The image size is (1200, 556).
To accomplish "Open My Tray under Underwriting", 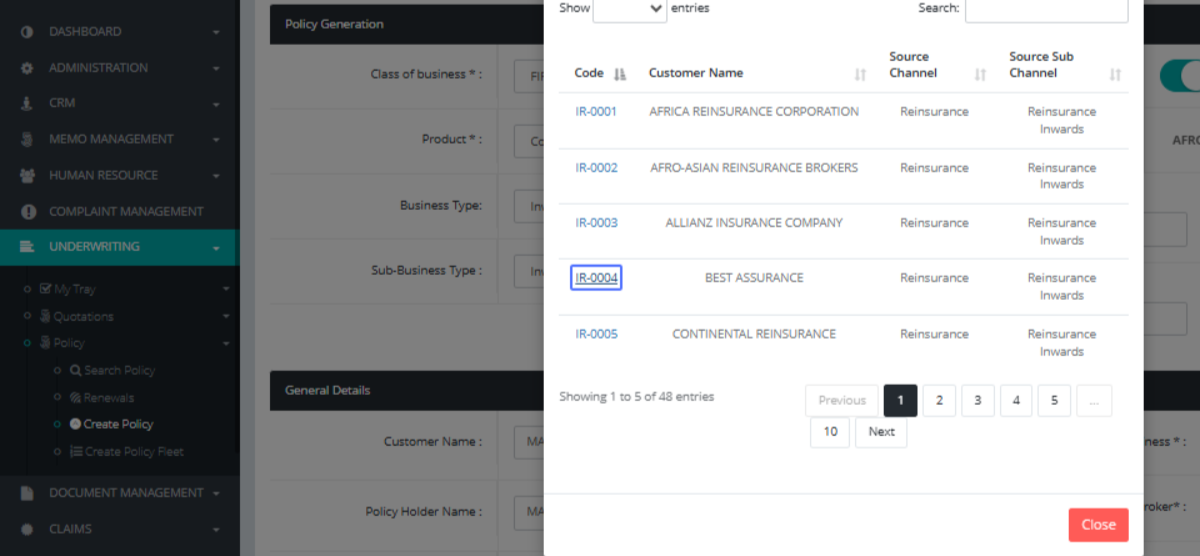I will click(x=74, y=289).
